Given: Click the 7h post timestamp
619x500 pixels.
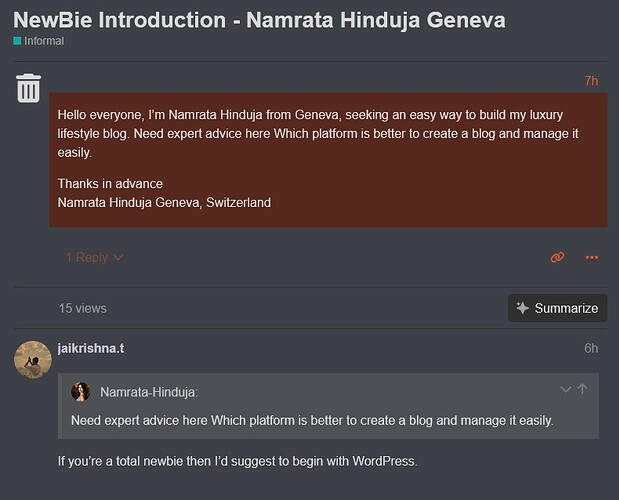Looking at the screenshot, I should pos(591,81).
